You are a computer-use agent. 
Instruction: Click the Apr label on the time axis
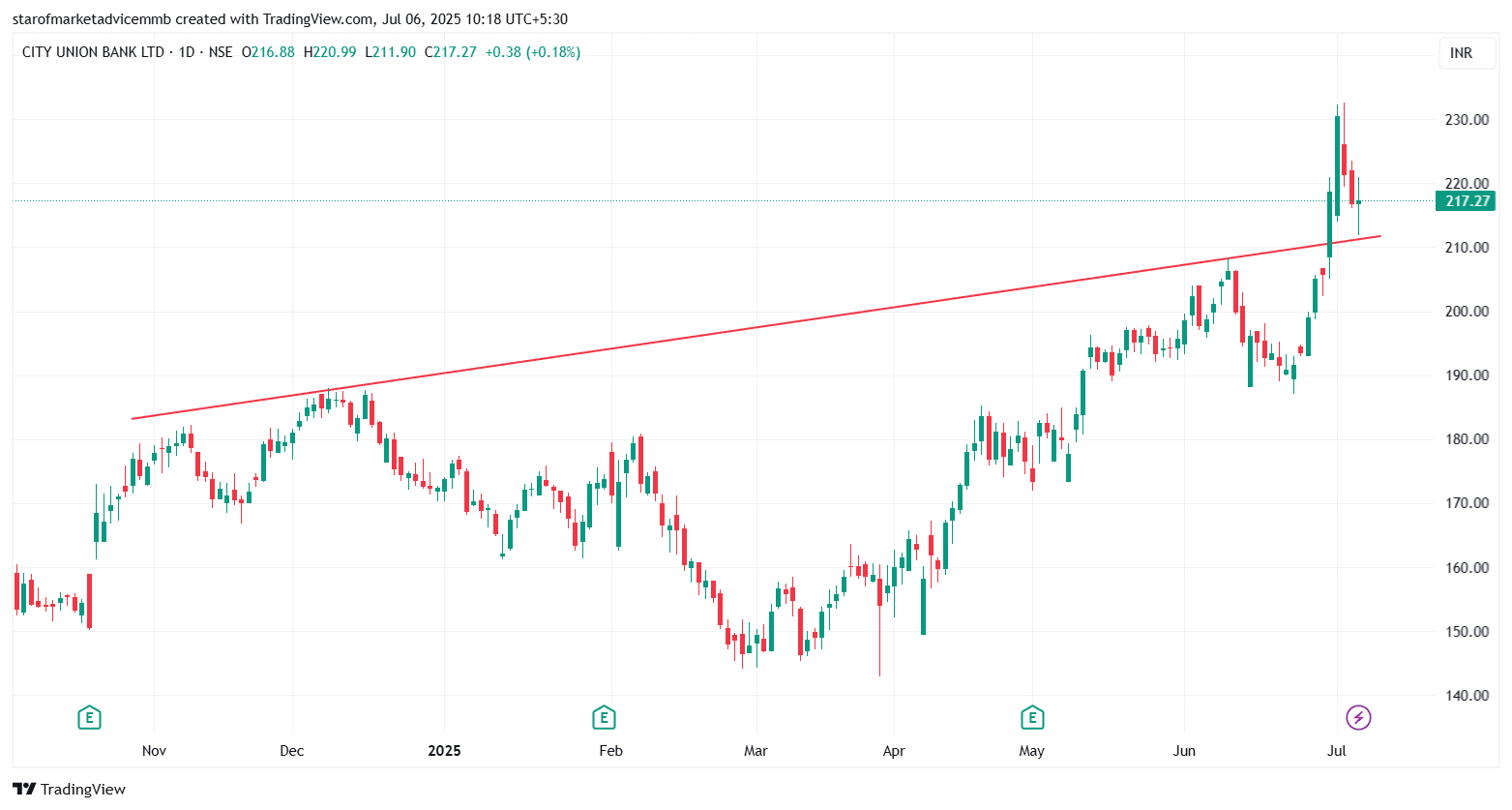tap(894, 751)
